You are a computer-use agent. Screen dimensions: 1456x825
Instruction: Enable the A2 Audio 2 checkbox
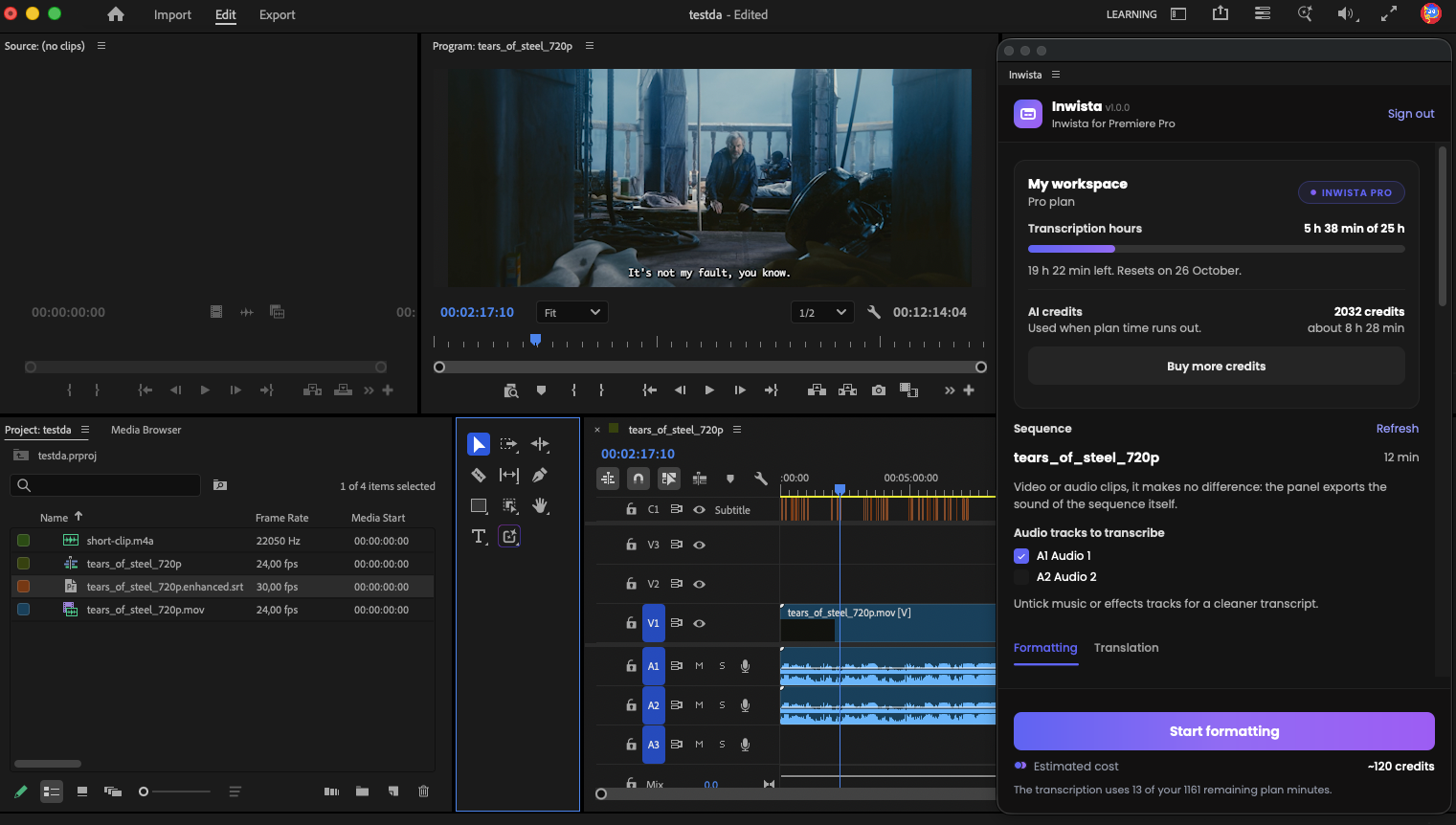coord(1021,577)
